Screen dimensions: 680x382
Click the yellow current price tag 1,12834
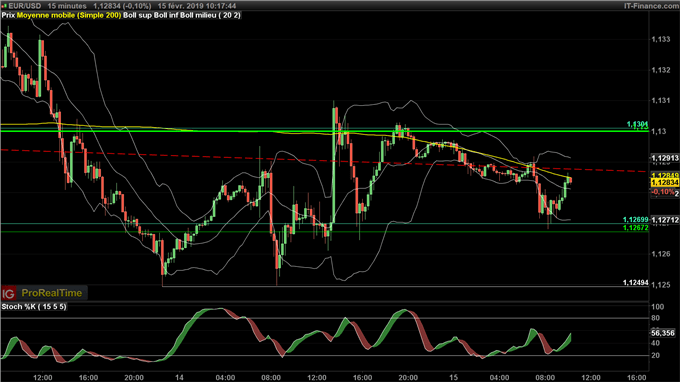click(664, 183)
